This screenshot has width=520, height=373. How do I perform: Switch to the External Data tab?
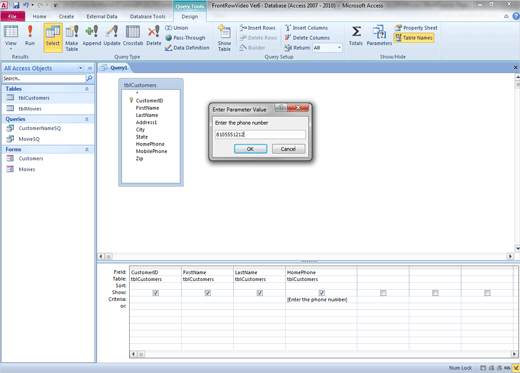(102, 16)
